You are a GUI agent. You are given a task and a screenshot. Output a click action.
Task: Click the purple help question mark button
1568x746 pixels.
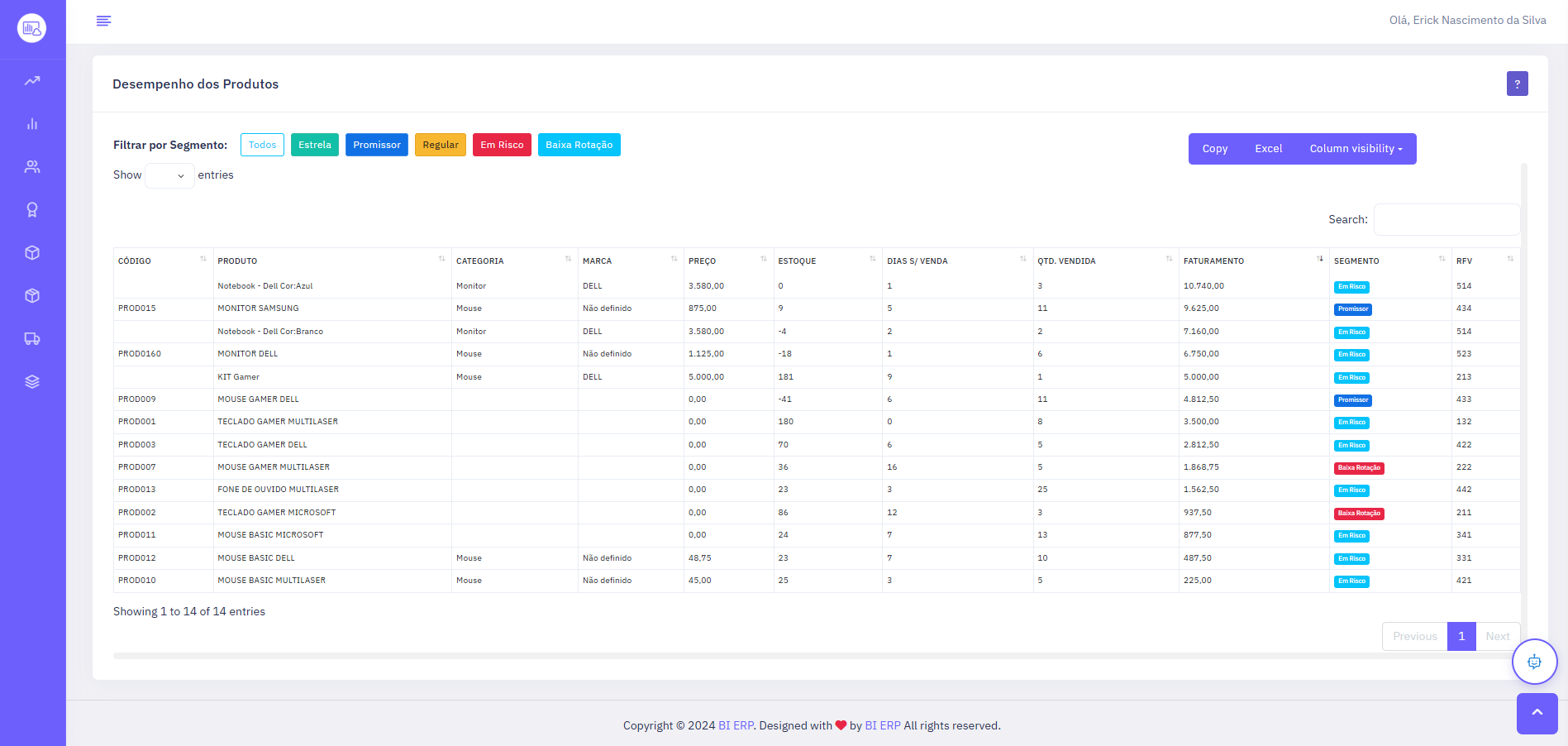coord(1517,84)
